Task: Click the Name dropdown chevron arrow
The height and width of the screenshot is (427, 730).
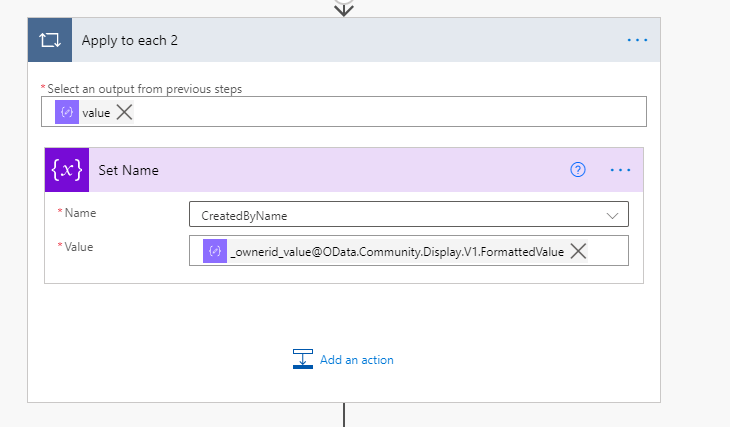Action: point(612,214)
